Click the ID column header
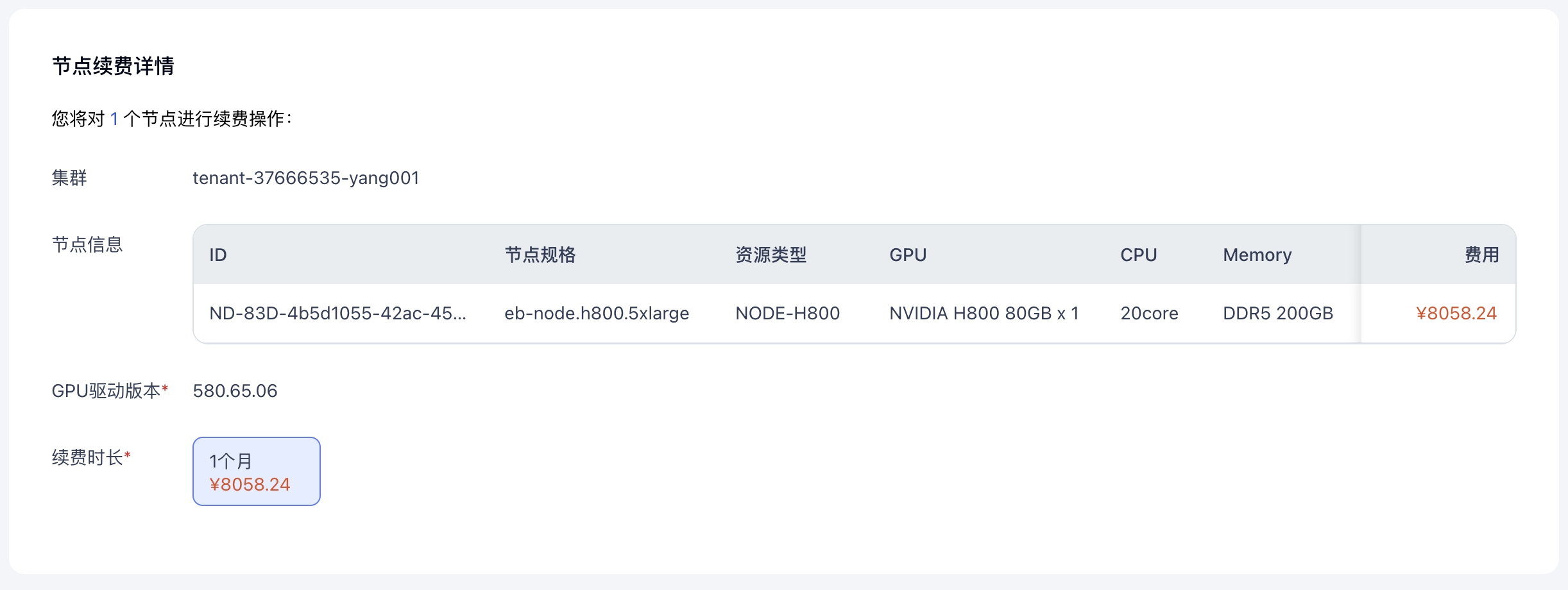This screenshot has width=1568, height=590. pyautogui.click(x=218, y=255)
